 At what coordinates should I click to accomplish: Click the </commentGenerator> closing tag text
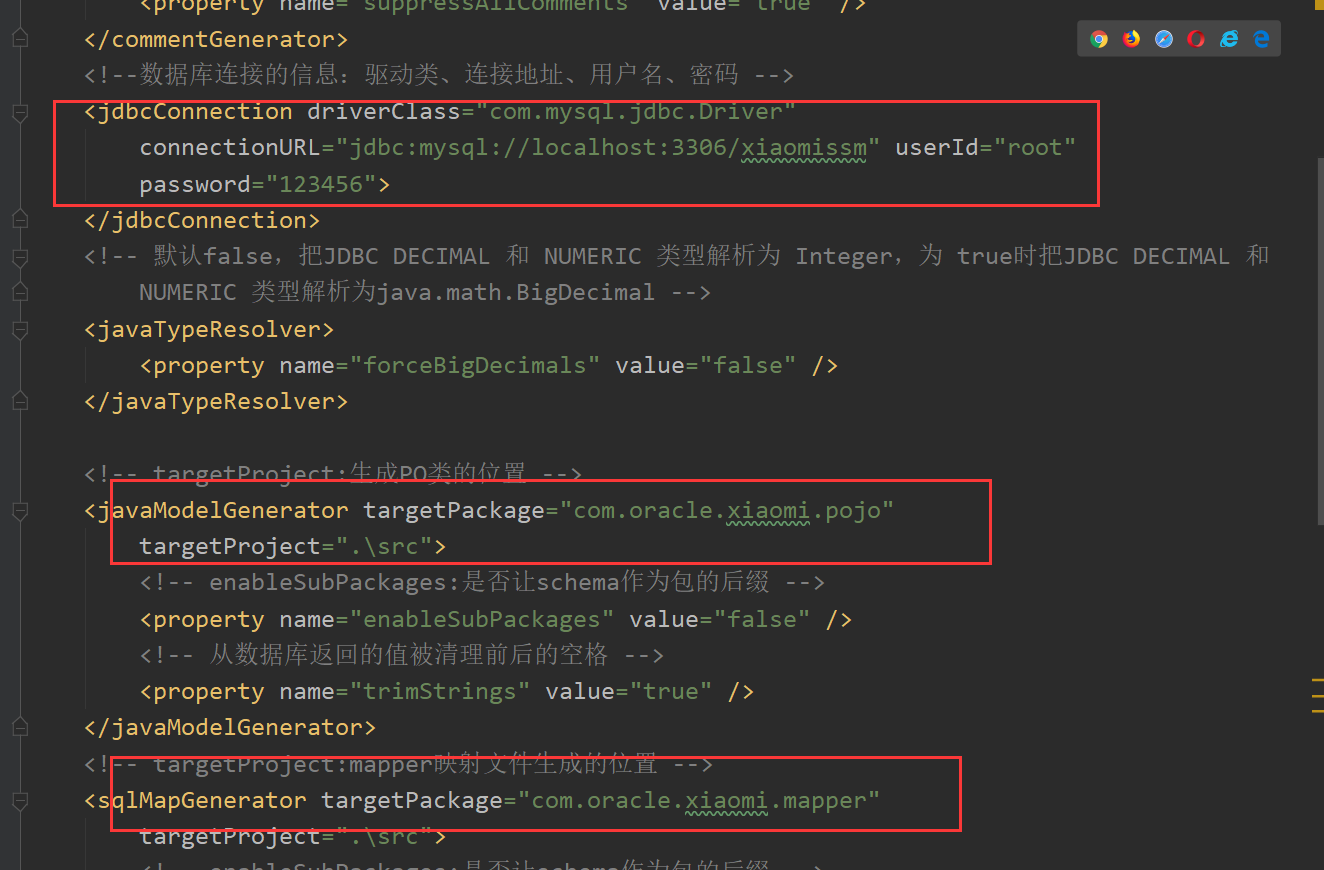tap(216, 39)
